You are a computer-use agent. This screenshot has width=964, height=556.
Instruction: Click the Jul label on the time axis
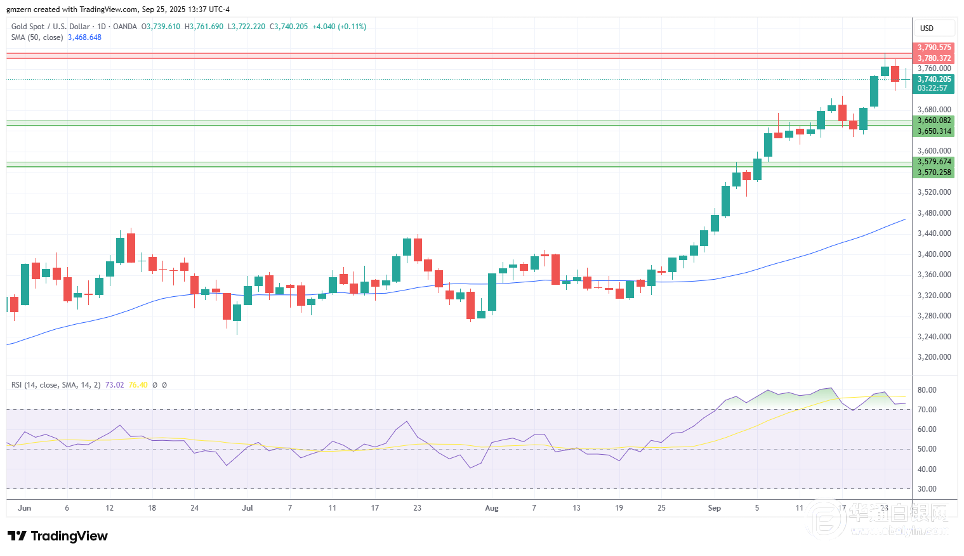(x=246, y=508)
